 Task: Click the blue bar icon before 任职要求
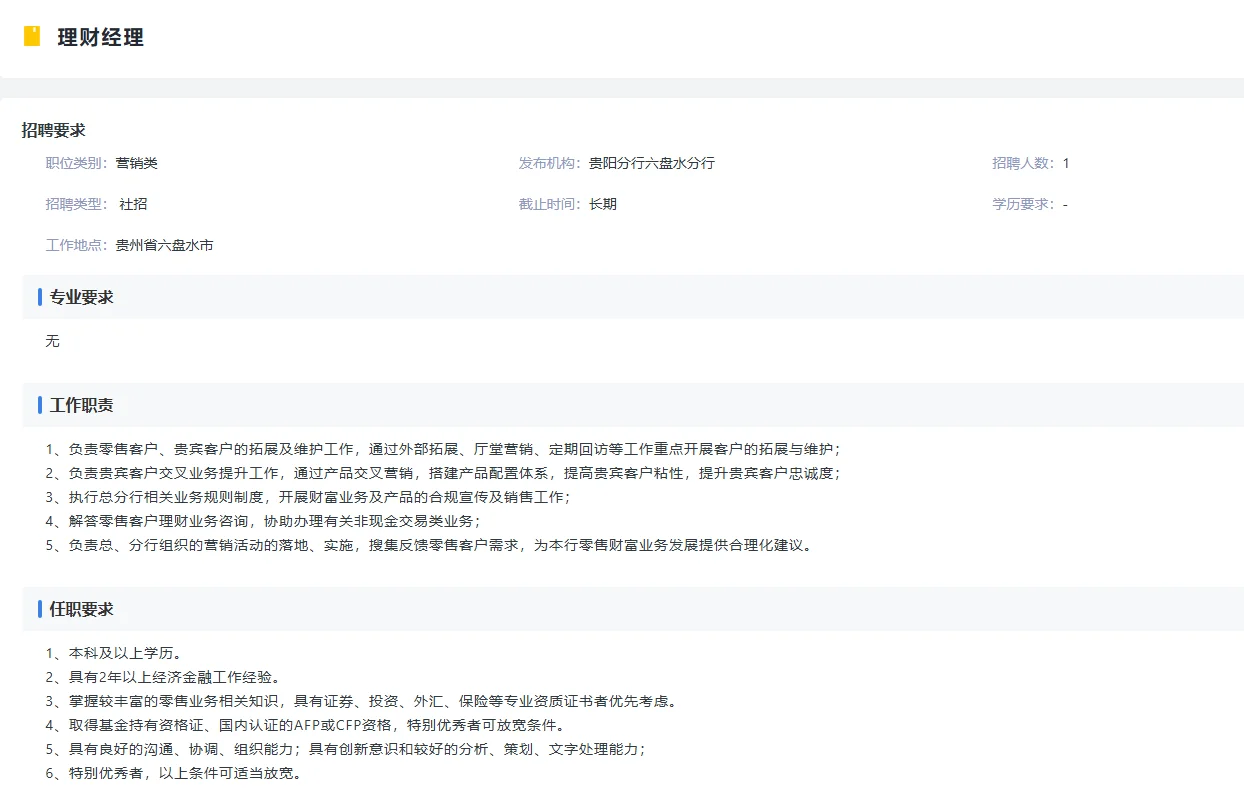38,608
